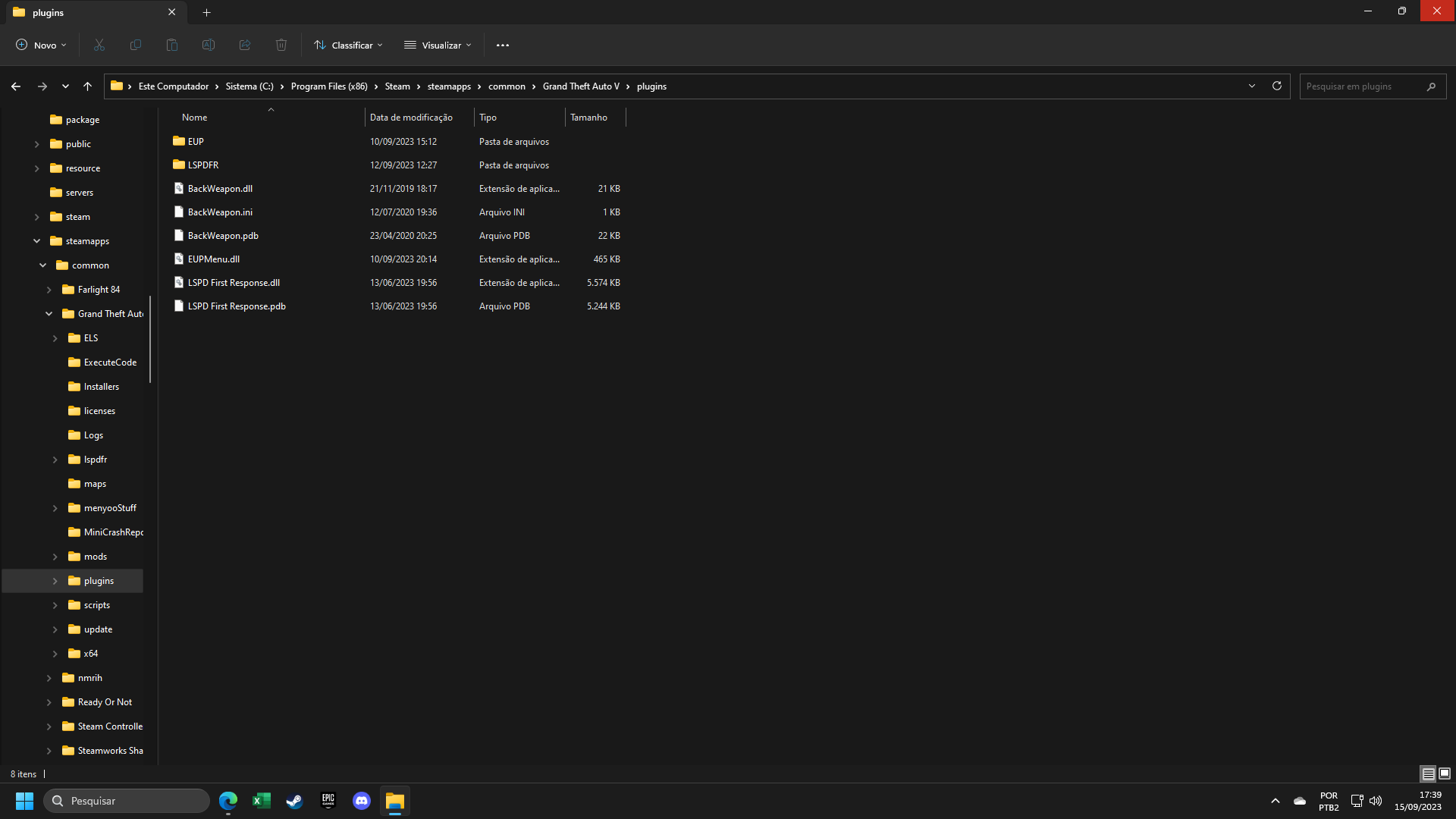This screenshot has width=1456, height=819.
Task: Click the Rename icon in toolbar
Action: [209, 45]
